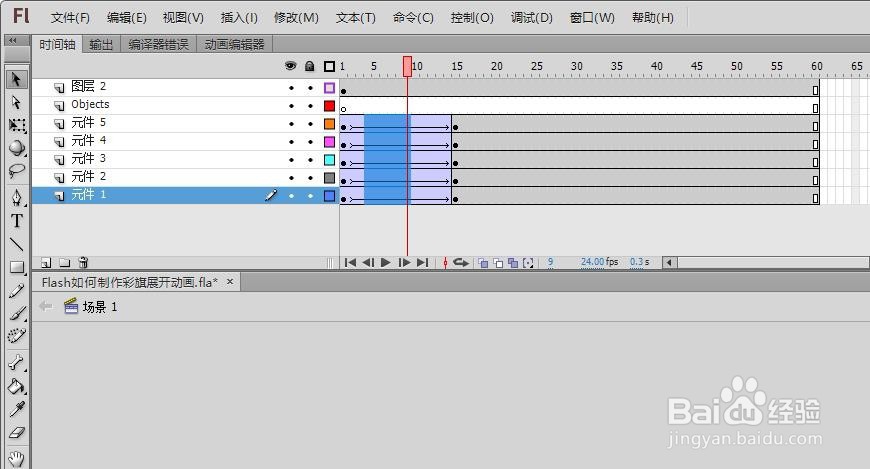Click cyan outline swatch of 元件 3
The height and width of the screenshot is (469, 870).
point(330,160)
